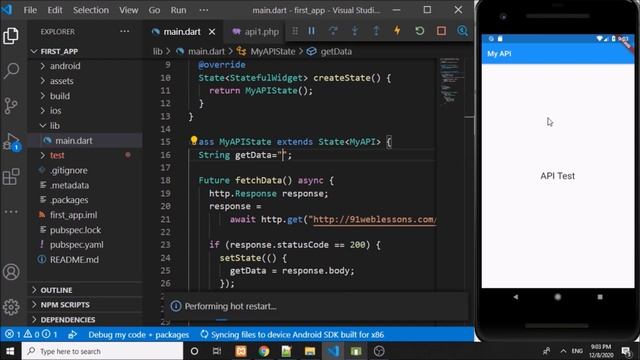Open the Accounts menu icon

tap(11, 272)
